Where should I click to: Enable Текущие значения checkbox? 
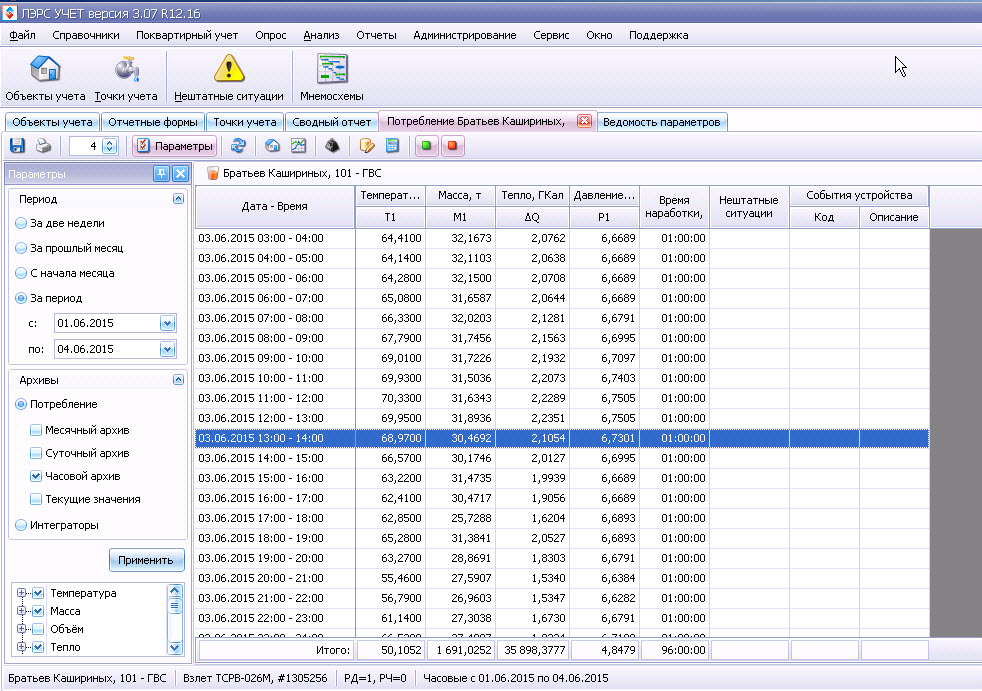click(36, 499)
